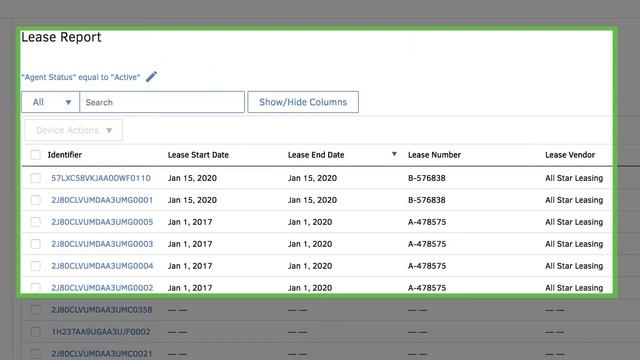640x360 pixels.
Task: Toggle the Lease End Date sort arrow
Action: 394,154
